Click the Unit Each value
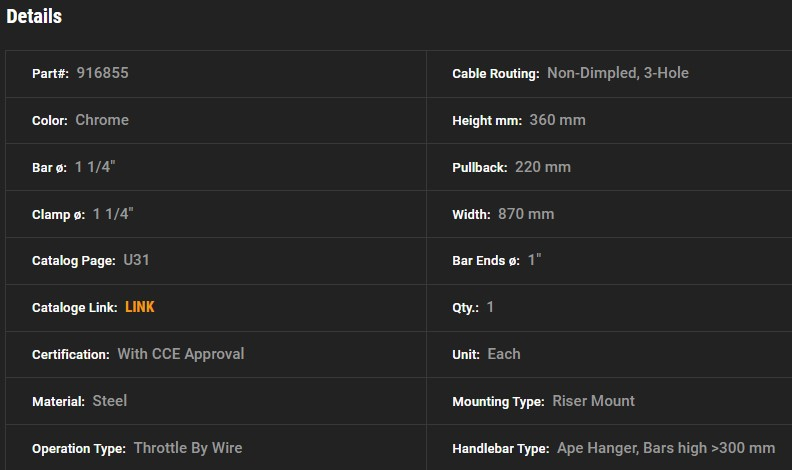This screenshot has height=470, width=792. [x=504, y=354]
